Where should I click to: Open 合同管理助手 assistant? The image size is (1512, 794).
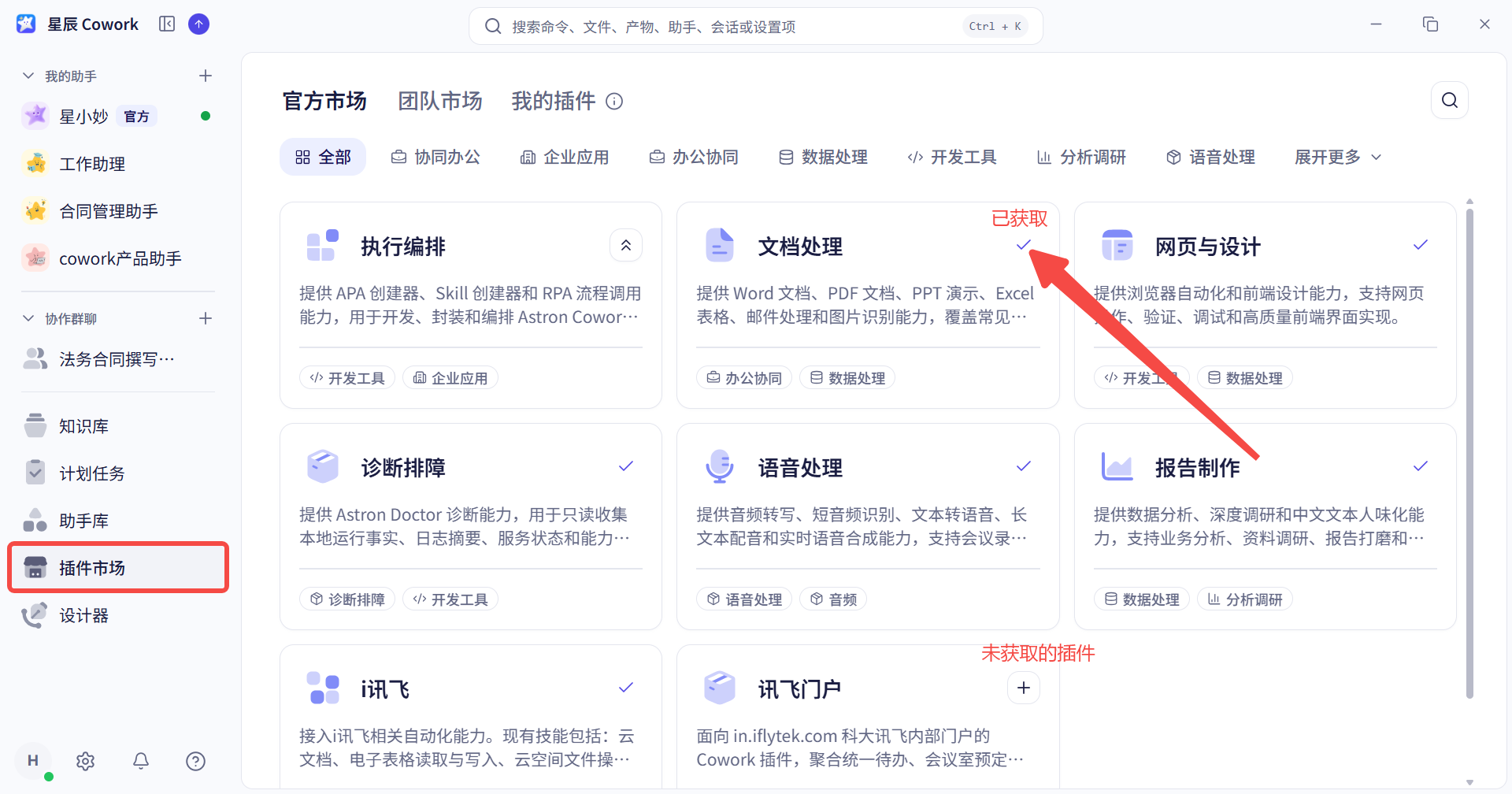pos(118,210)
